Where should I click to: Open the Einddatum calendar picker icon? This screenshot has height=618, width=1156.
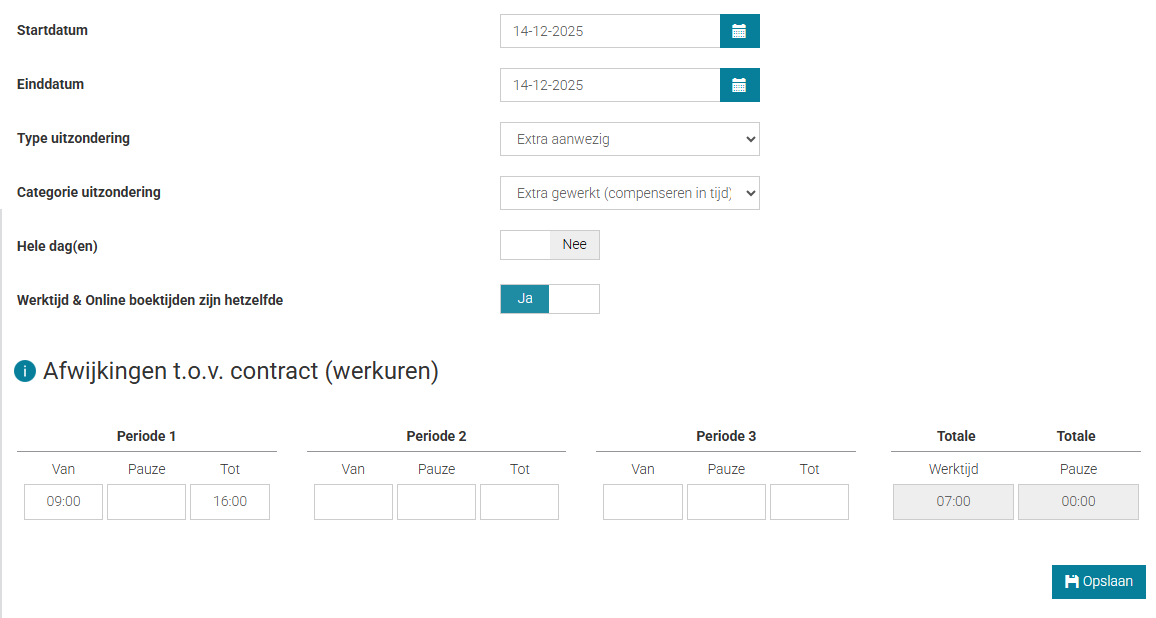tap(739, 85)
